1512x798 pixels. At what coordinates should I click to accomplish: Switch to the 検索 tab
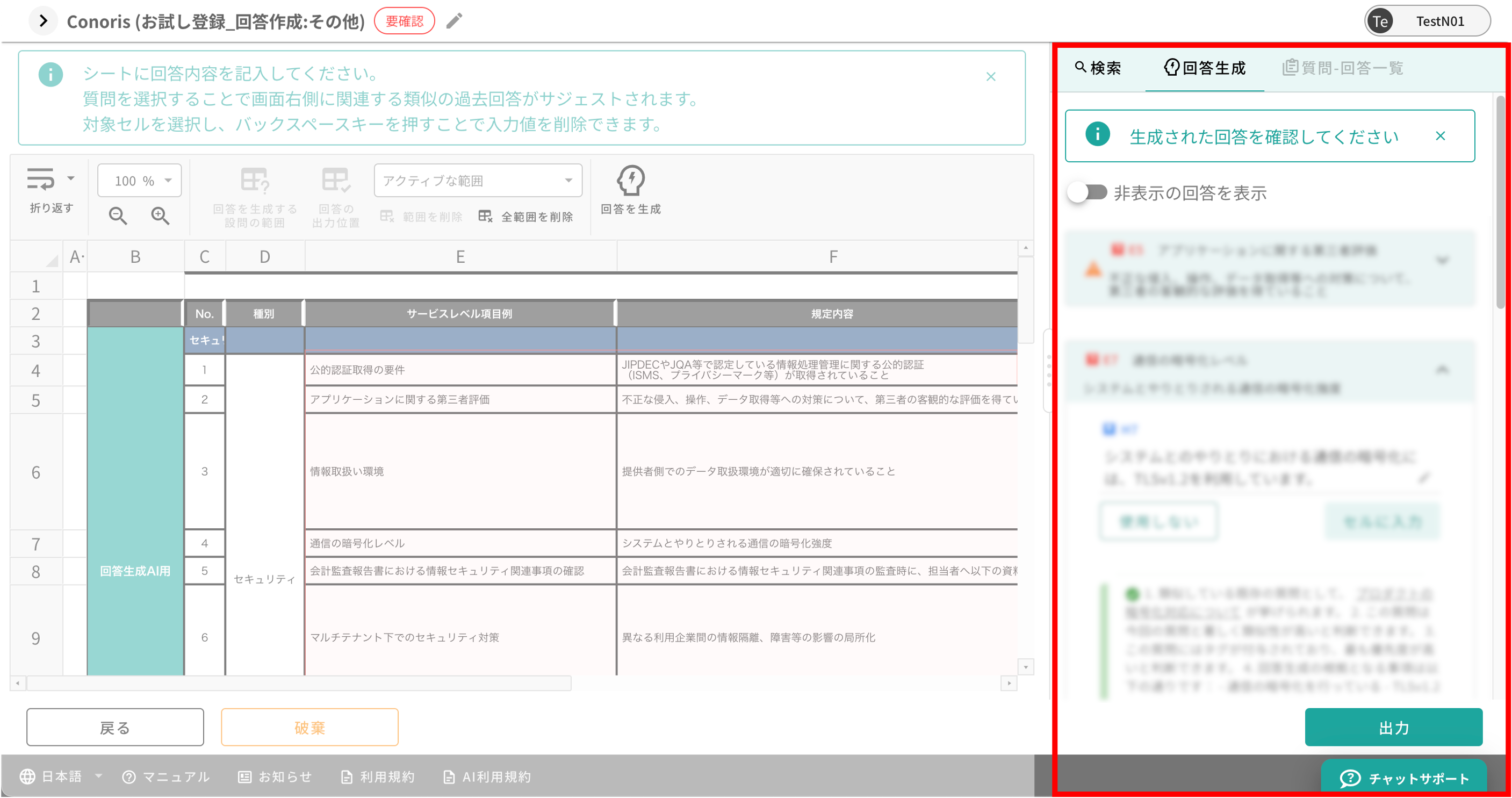[x=1098, y=68]
